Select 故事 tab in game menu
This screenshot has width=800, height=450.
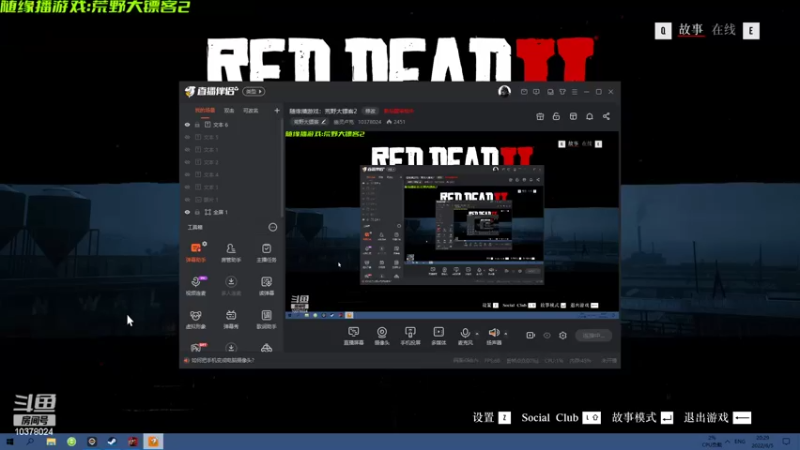(691, 30)
